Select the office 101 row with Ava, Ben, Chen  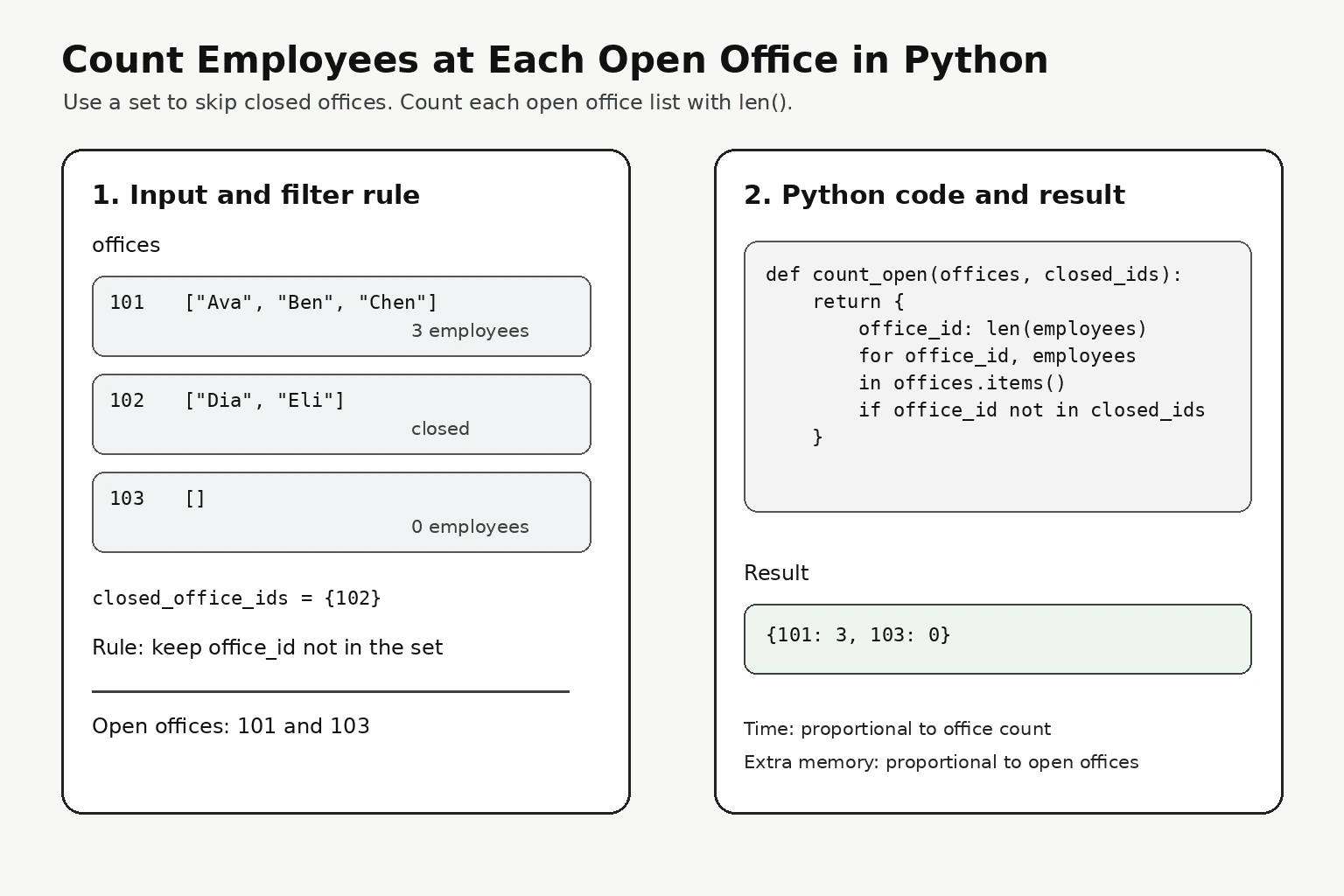(341, 316)
